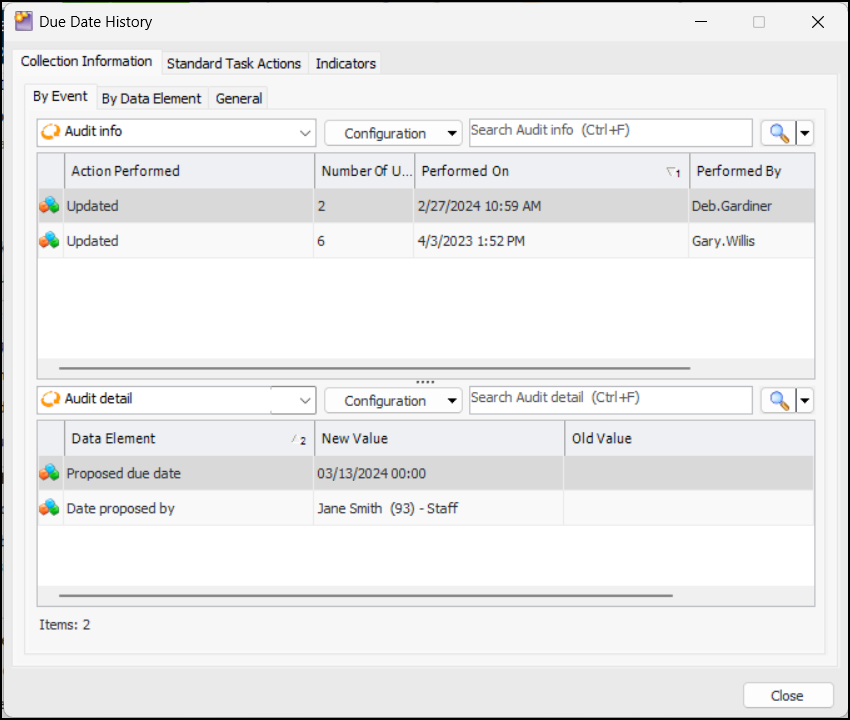Viewport: 850px width, 720px height.
Task: Open the upper Configuration dropdown menu
Action: click(393, 133)
